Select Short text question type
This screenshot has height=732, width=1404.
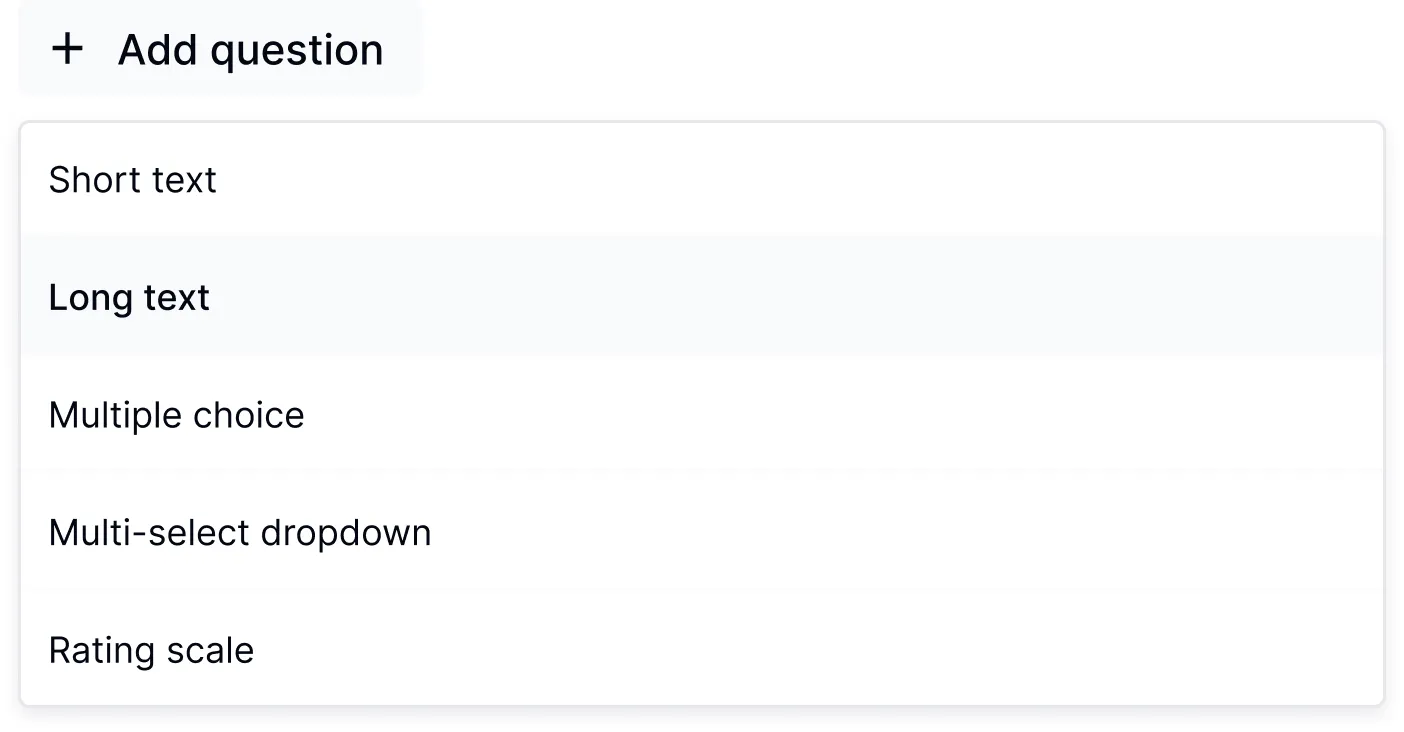coord(133,180)
